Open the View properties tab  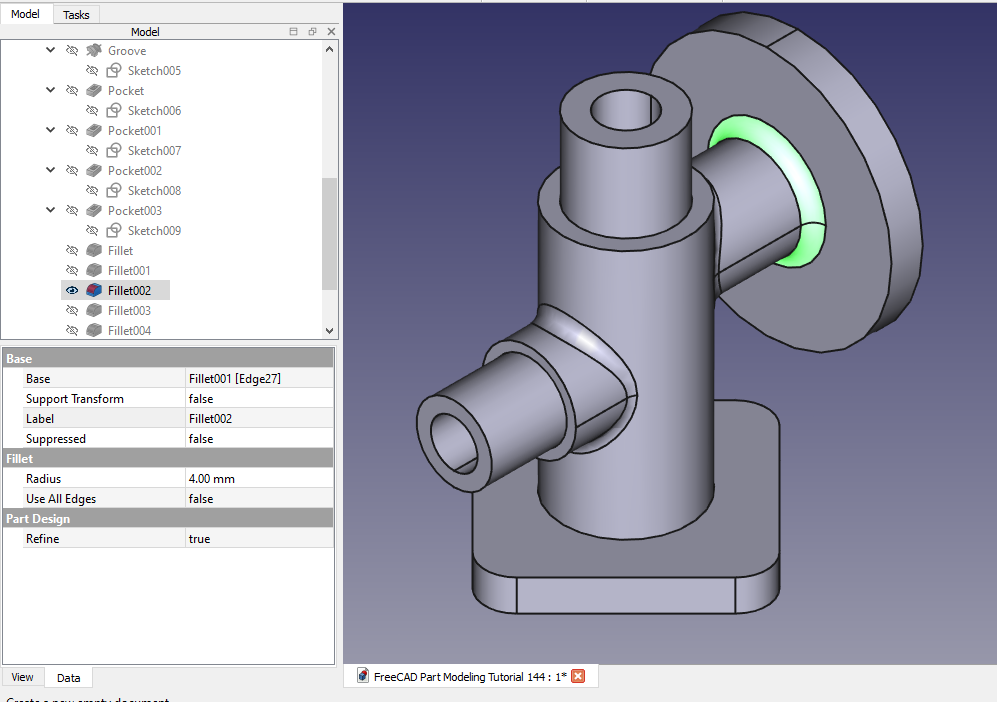[x=23, y=677]
